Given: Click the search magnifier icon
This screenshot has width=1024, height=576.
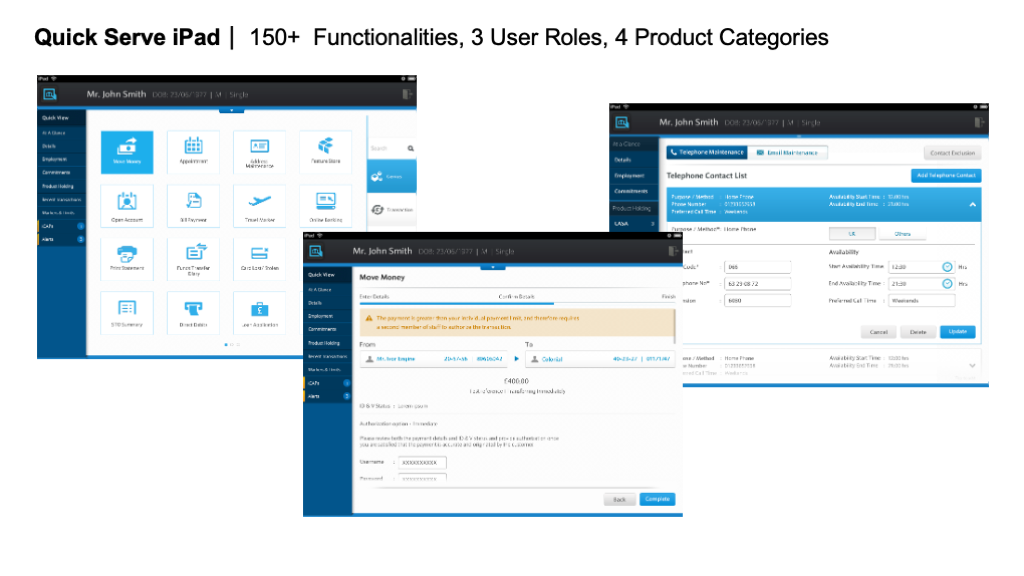Looking at the screenshot, I should 409,148.
